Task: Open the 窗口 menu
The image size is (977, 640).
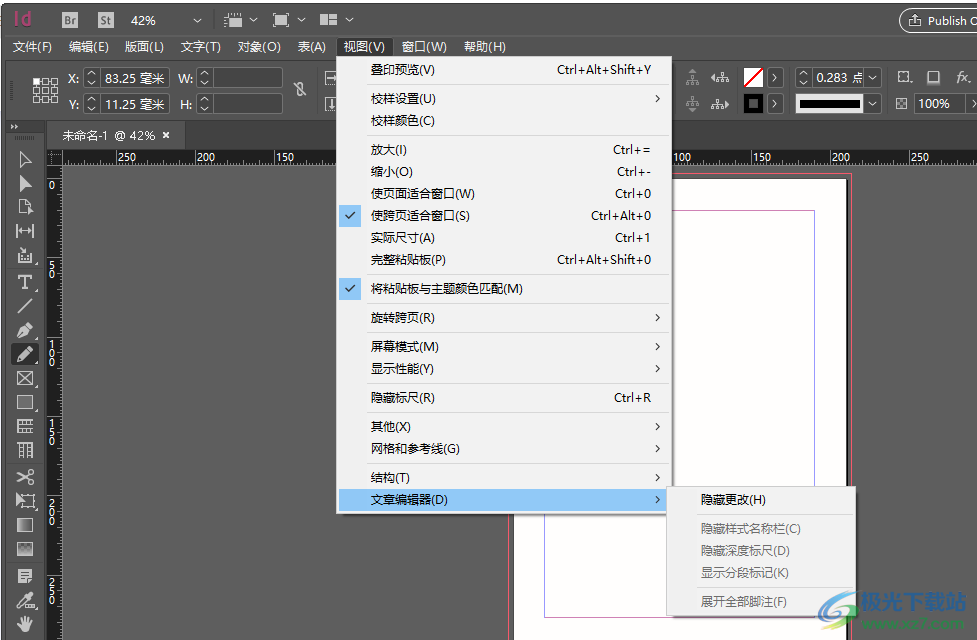Action: pos(423,46)
